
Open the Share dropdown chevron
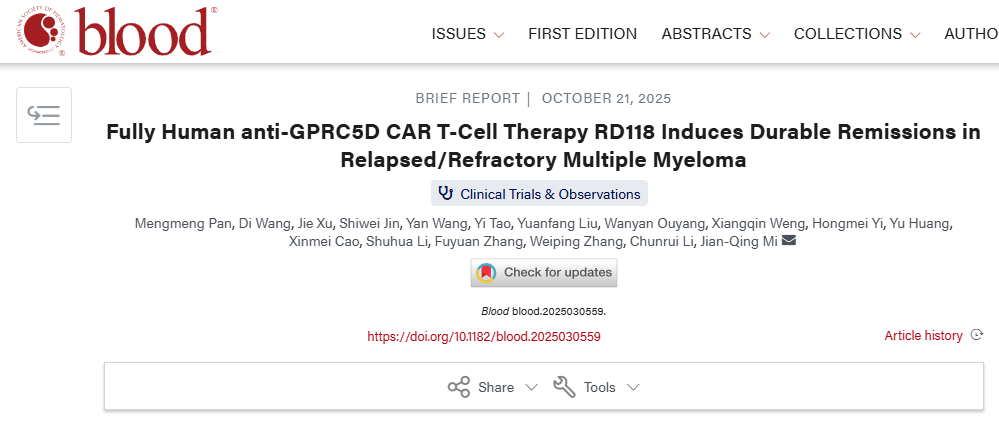[x=531, y=387]
